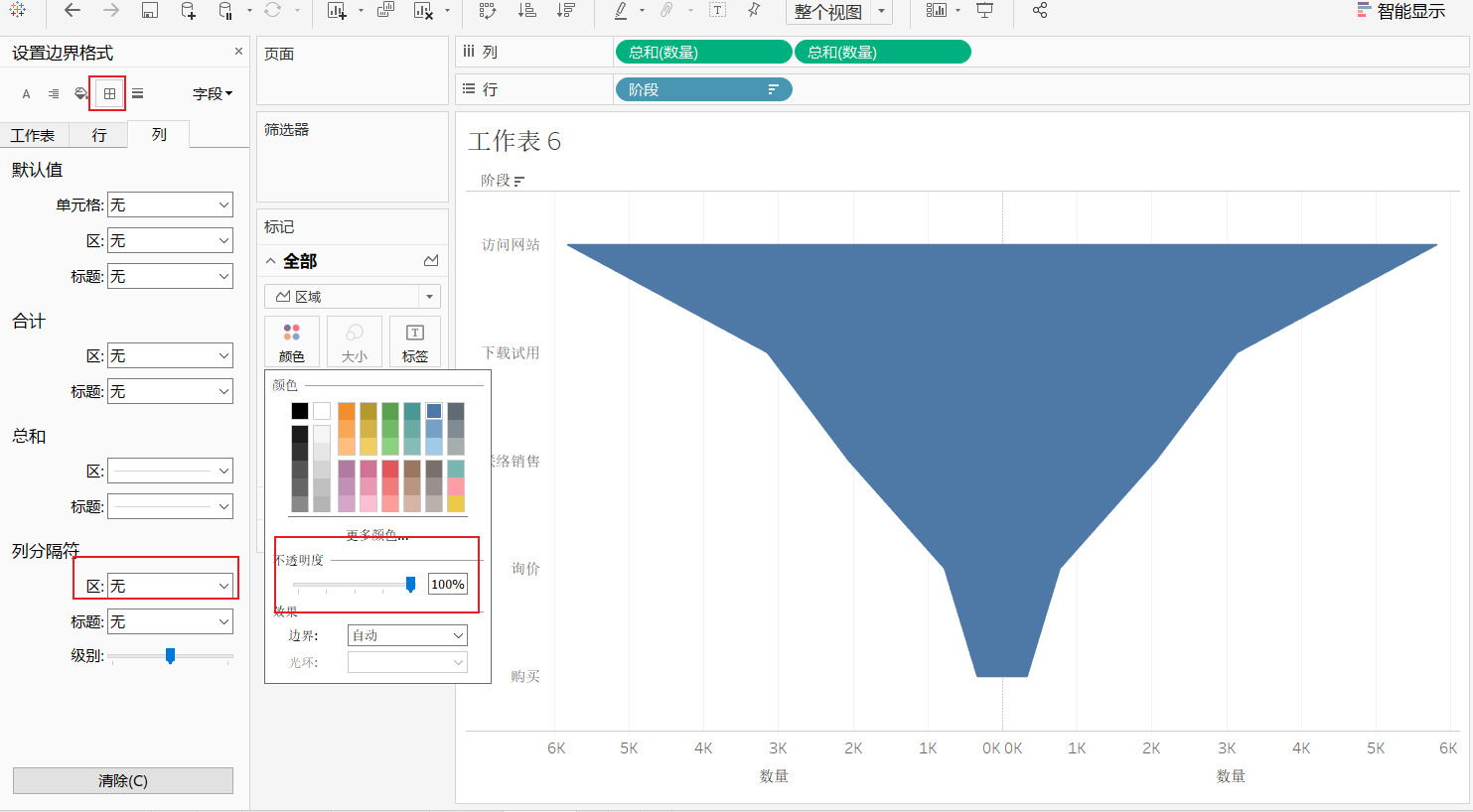
Task: Switch to the 工作表 tab
Action: 33,135
